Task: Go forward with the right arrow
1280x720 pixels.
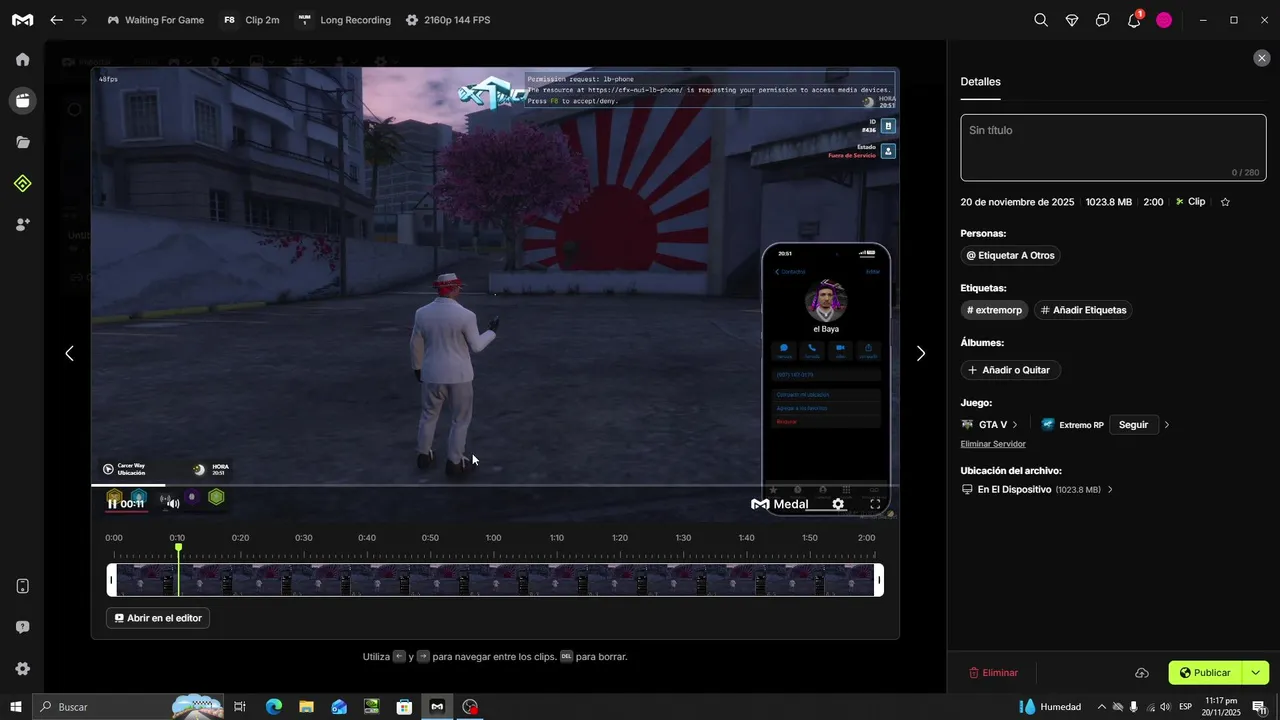Action: click(81, 20)
